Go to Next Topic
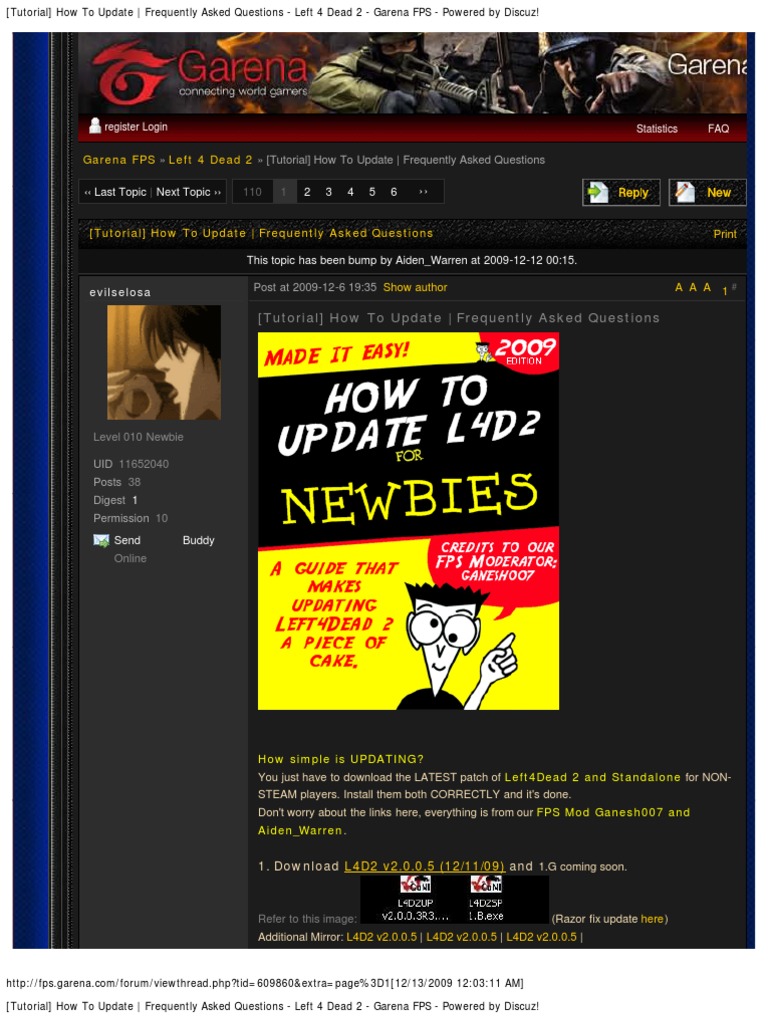 coord(188,192)
